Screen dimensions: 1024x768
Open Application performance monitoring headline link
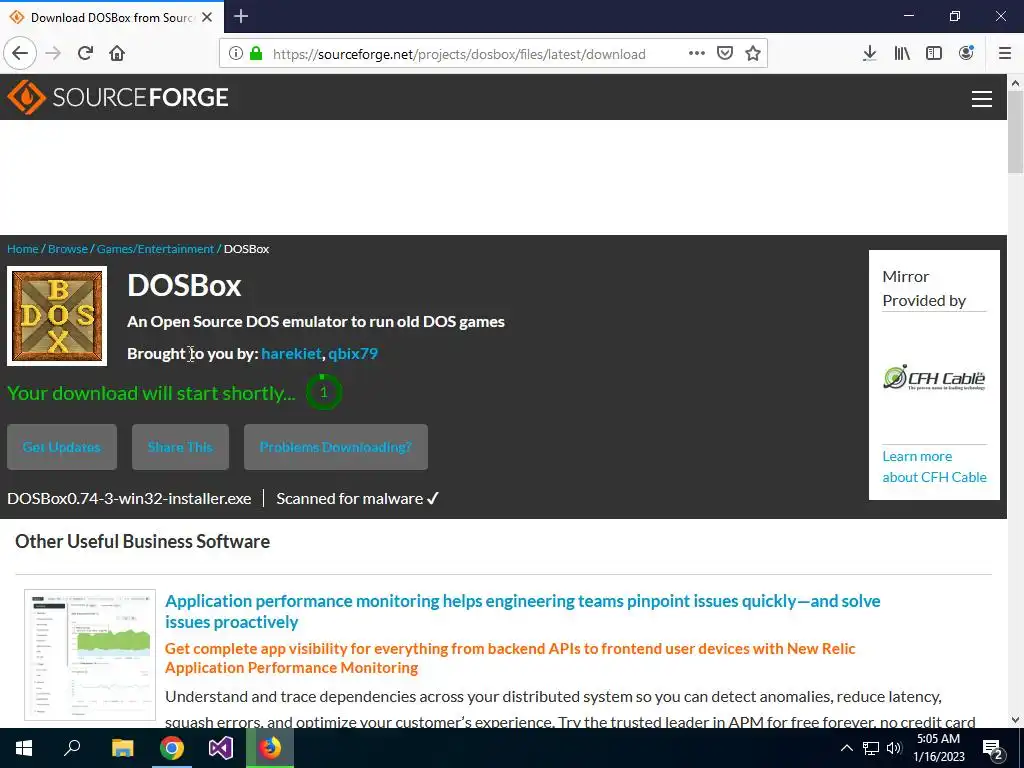tap(522, 611)
